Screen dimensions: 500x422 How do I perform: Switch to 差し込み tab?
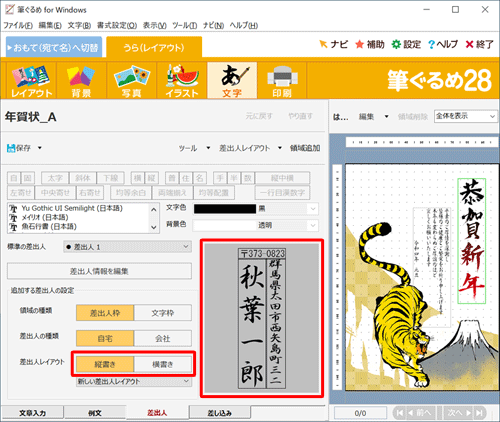[220, 413]
